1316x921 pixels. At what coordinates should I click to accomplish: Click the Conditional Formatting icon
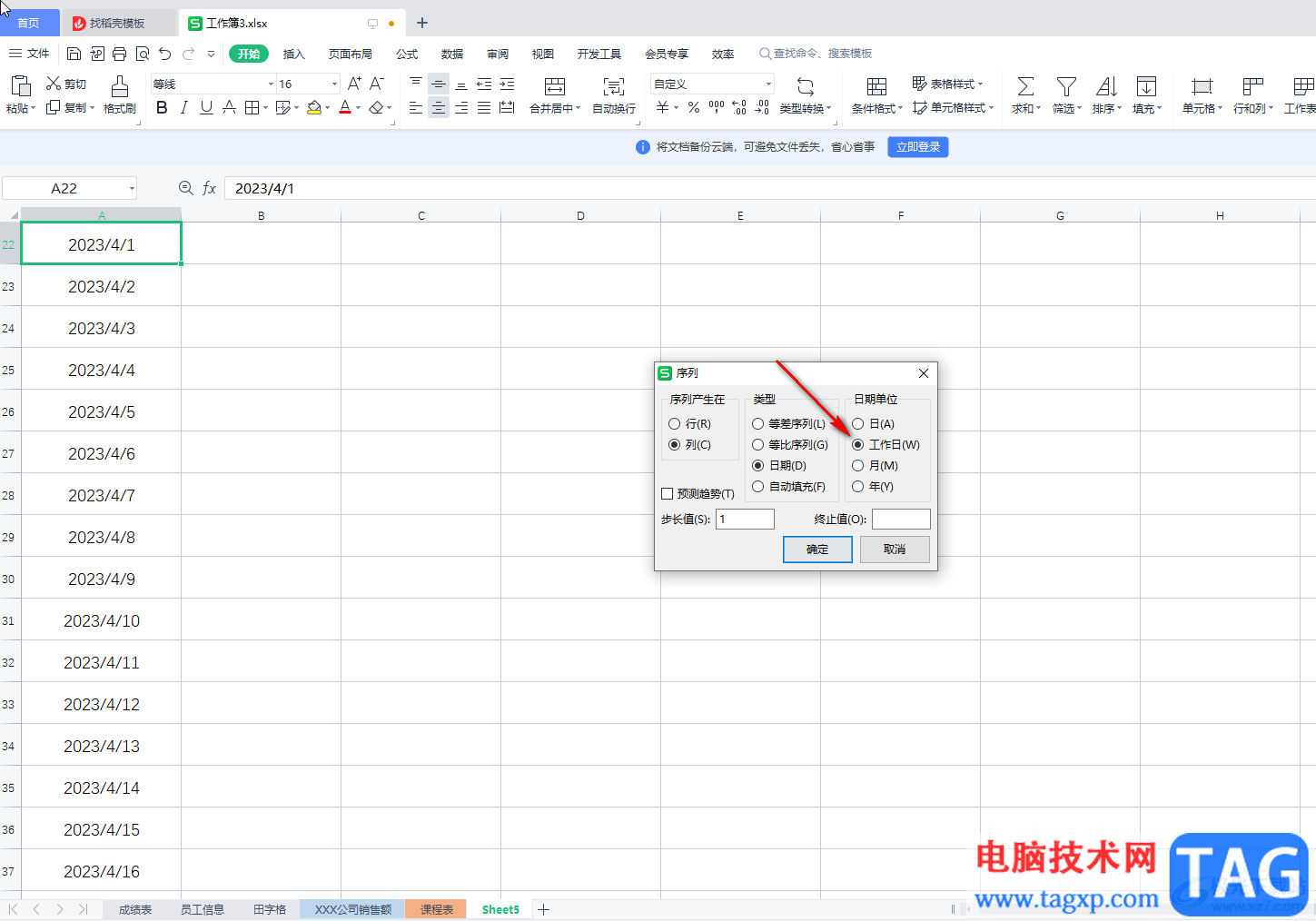[876, 86]
